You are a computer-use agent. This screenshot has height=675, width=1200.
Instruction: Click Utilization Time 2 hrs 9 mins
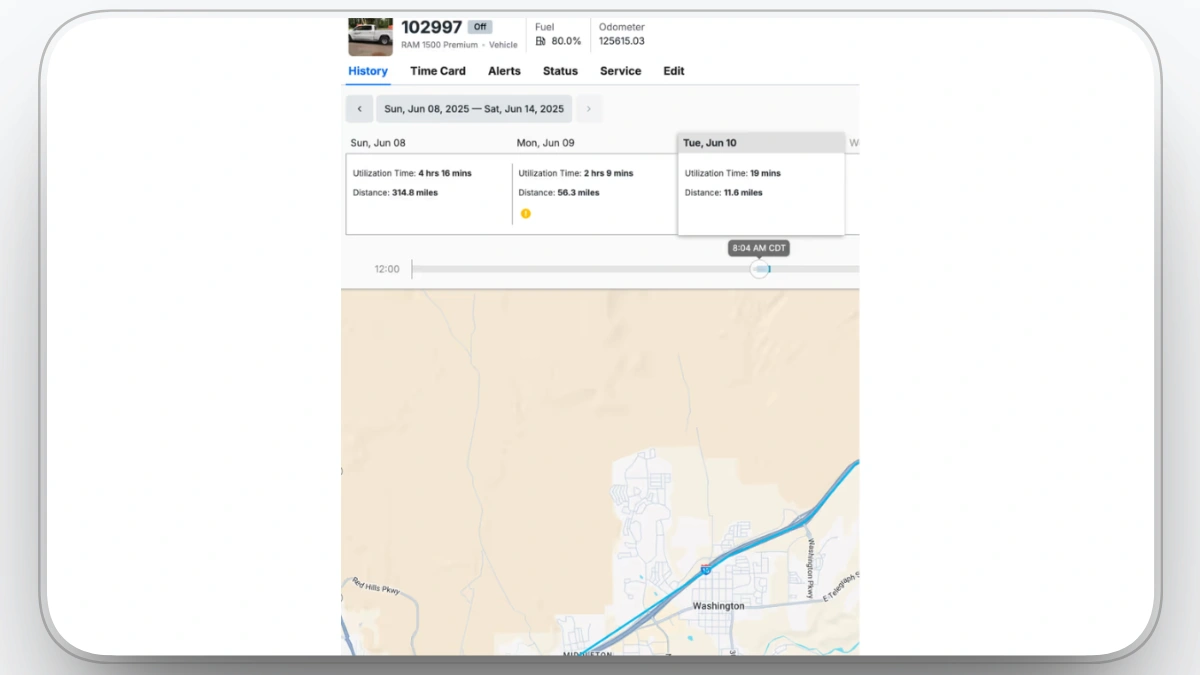[576, 173]
